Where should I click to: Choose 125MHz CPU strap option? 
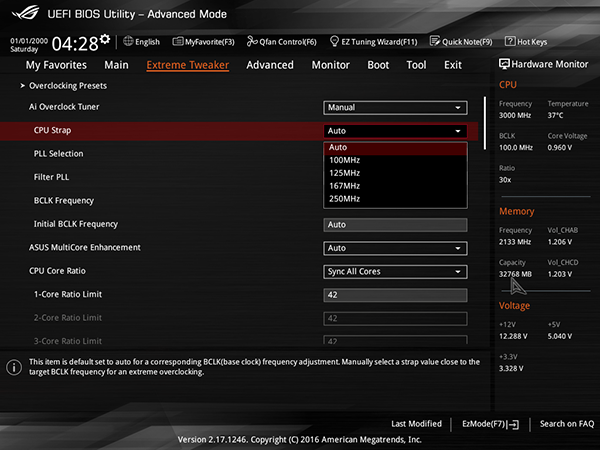[395, 173]
